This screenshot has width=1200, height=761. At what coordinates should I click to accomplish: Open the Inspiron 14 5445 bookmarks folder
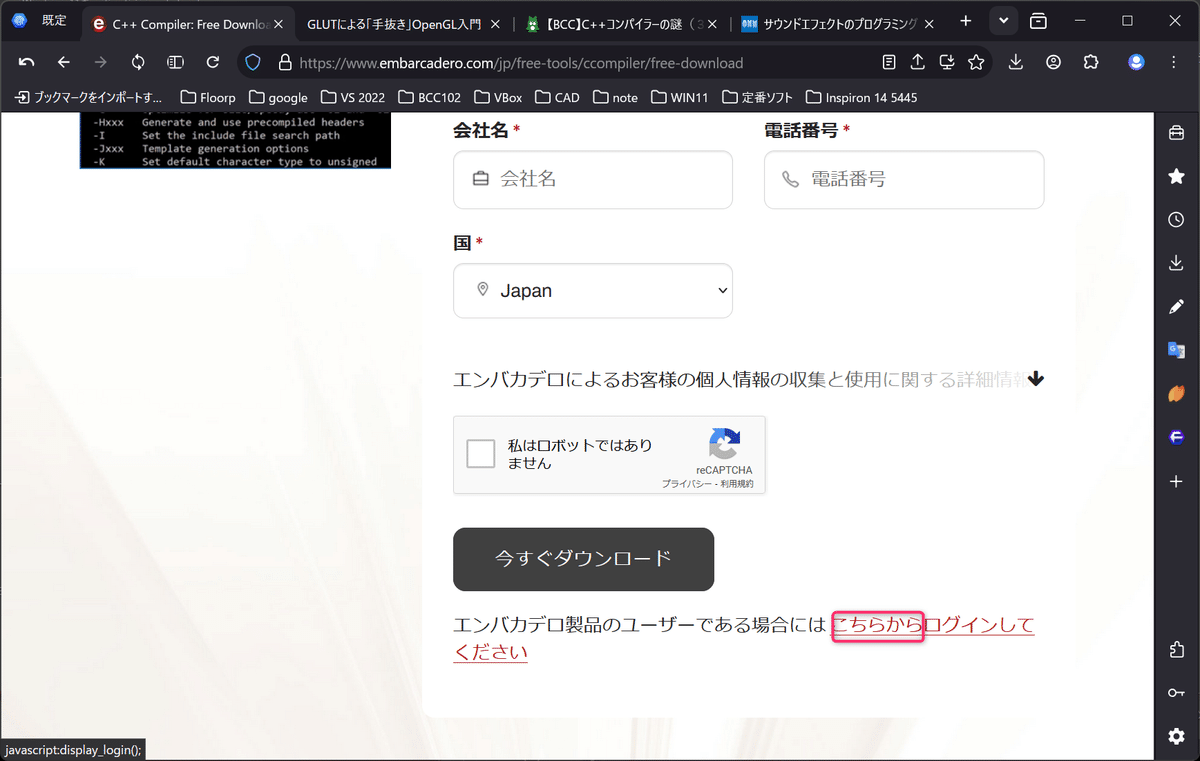click(861, 97)
